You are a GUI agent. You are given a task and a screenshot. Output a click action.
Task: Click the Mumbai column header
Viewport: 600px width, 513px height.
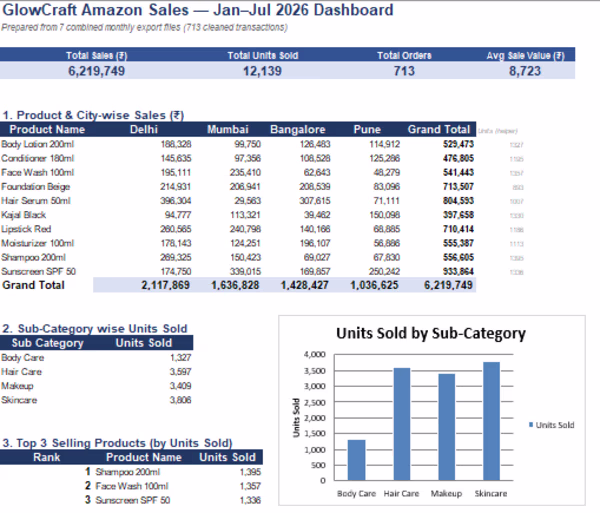point(228,129)
